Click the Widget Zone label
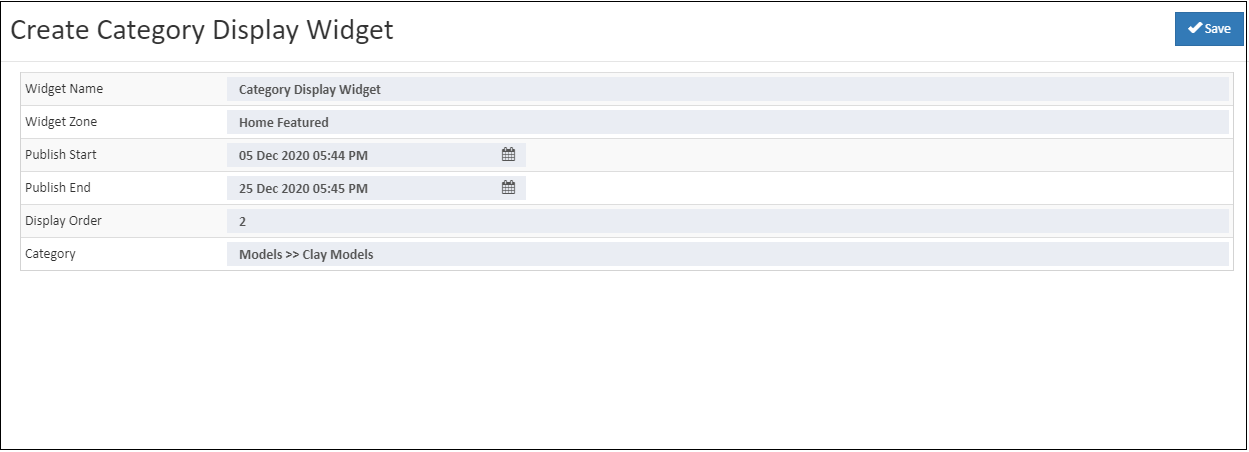Screen dimensions: 1249x452 61,122
